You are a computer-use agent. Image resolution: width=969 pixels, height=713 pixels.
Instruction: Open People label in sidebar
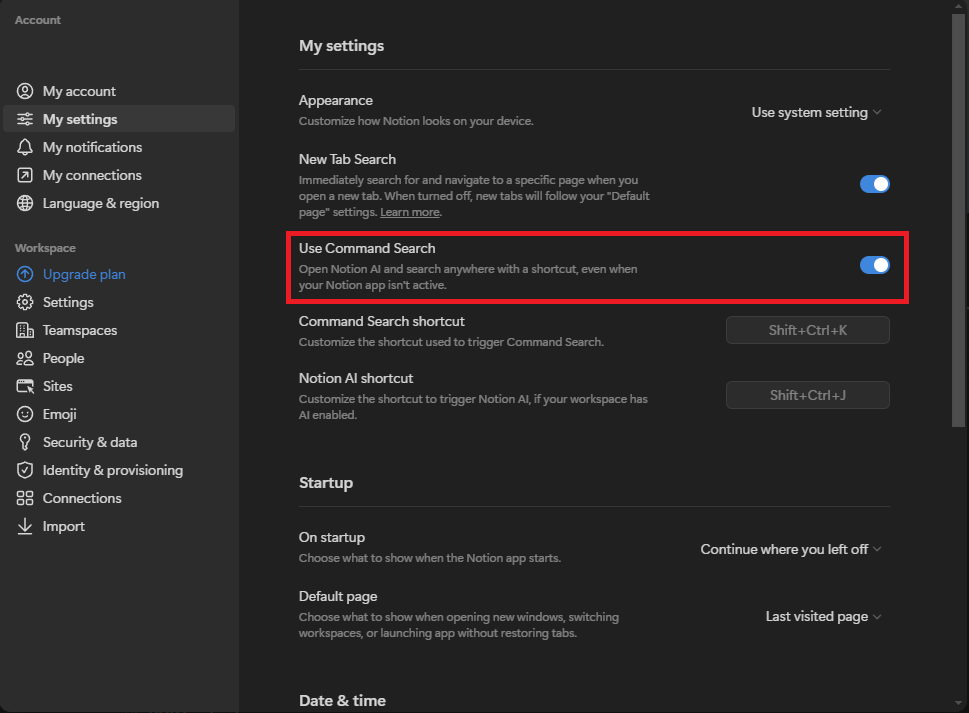(x=63, y=358)
